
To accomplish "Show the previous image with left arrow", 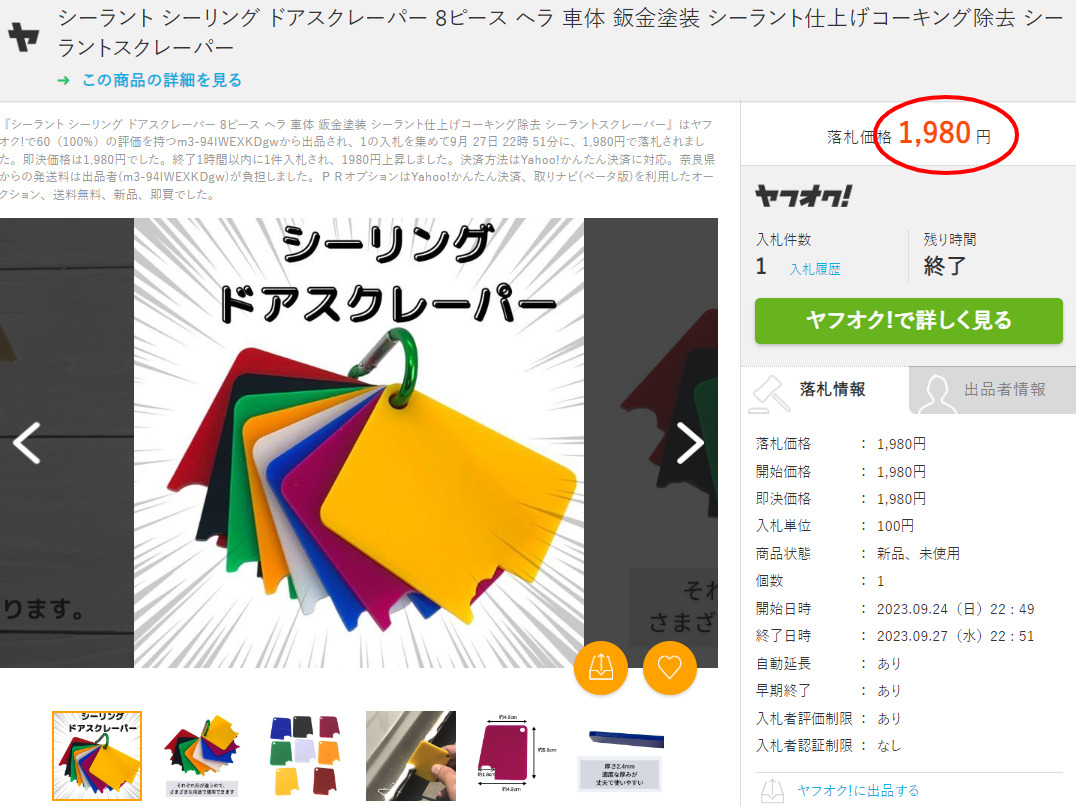I will [27, 443].
